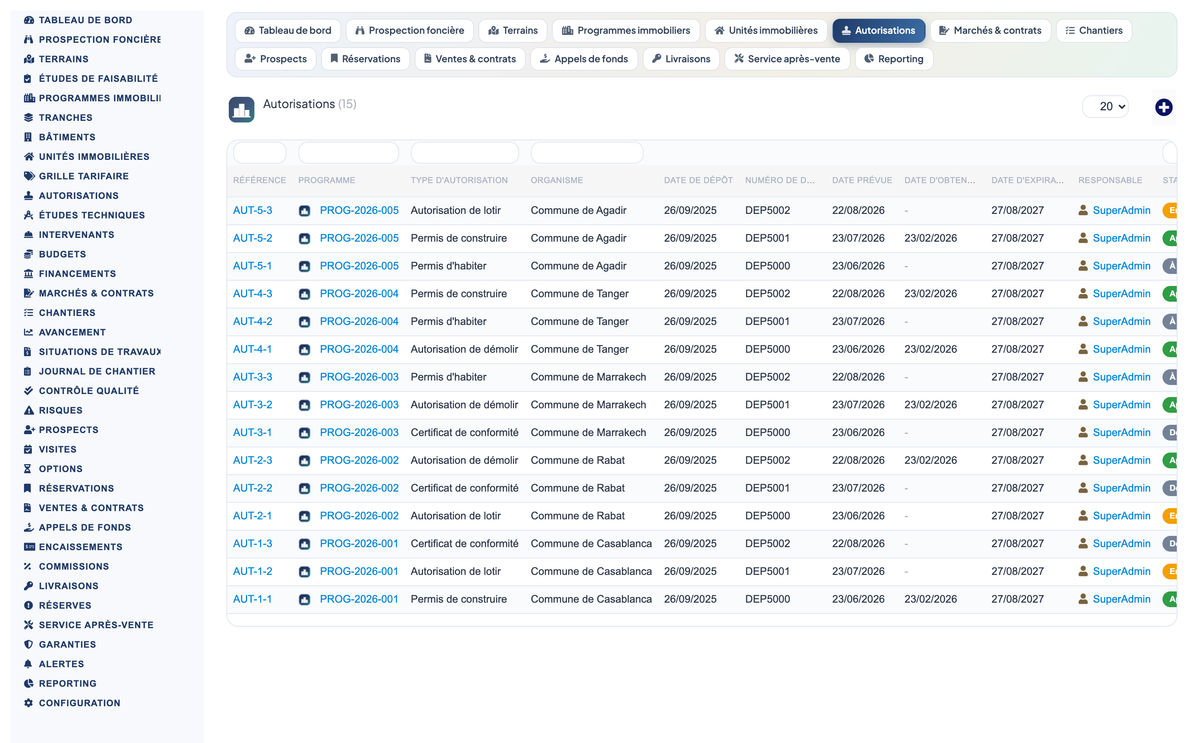1200x743 pixels.
Task: Click 'Commune de Casablanca' in AUT-1-3 row
Action: point(592,544)
